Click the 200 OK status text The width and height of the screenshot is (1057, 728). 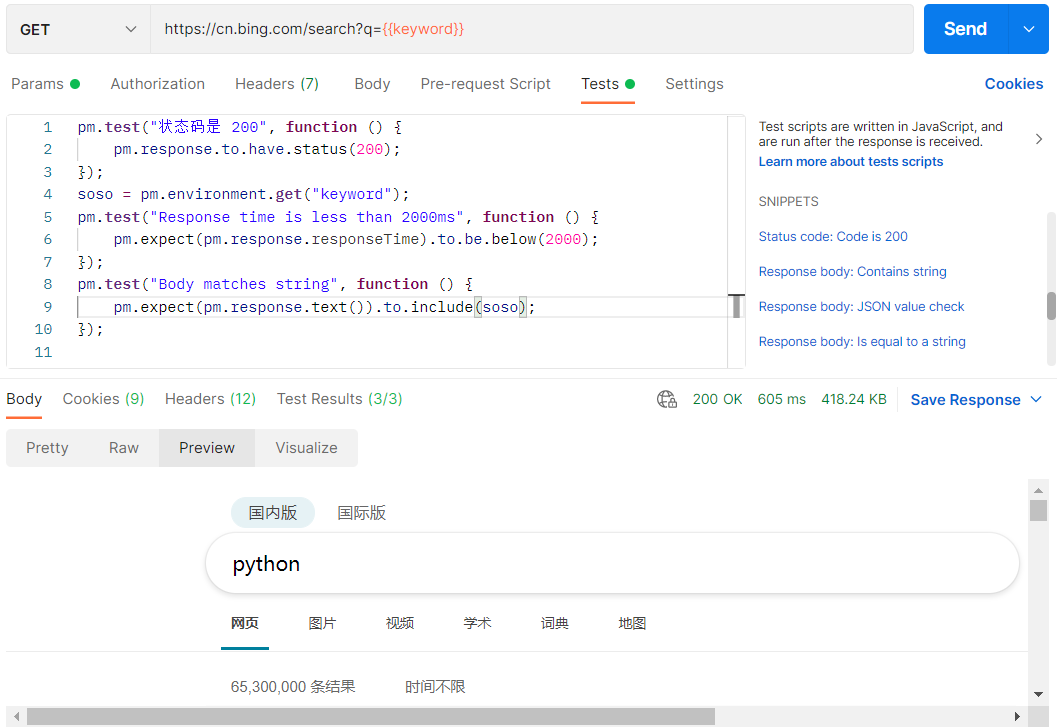pyautogui.click(x=717, y=400)
